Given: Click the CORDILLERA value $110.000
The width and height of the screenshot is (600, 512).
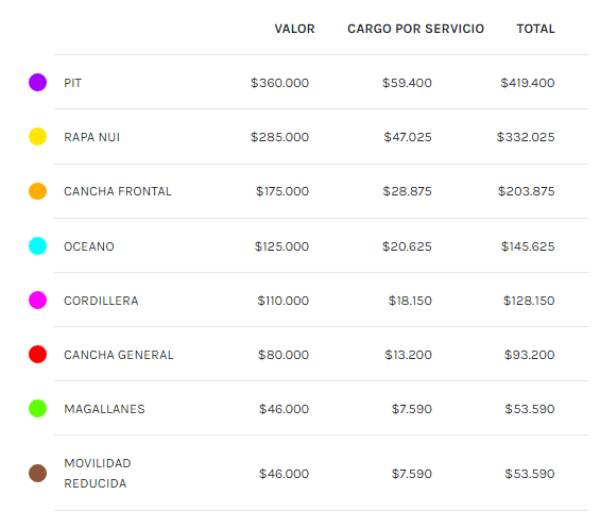Looking at the screenshot, I should [282, 300].
